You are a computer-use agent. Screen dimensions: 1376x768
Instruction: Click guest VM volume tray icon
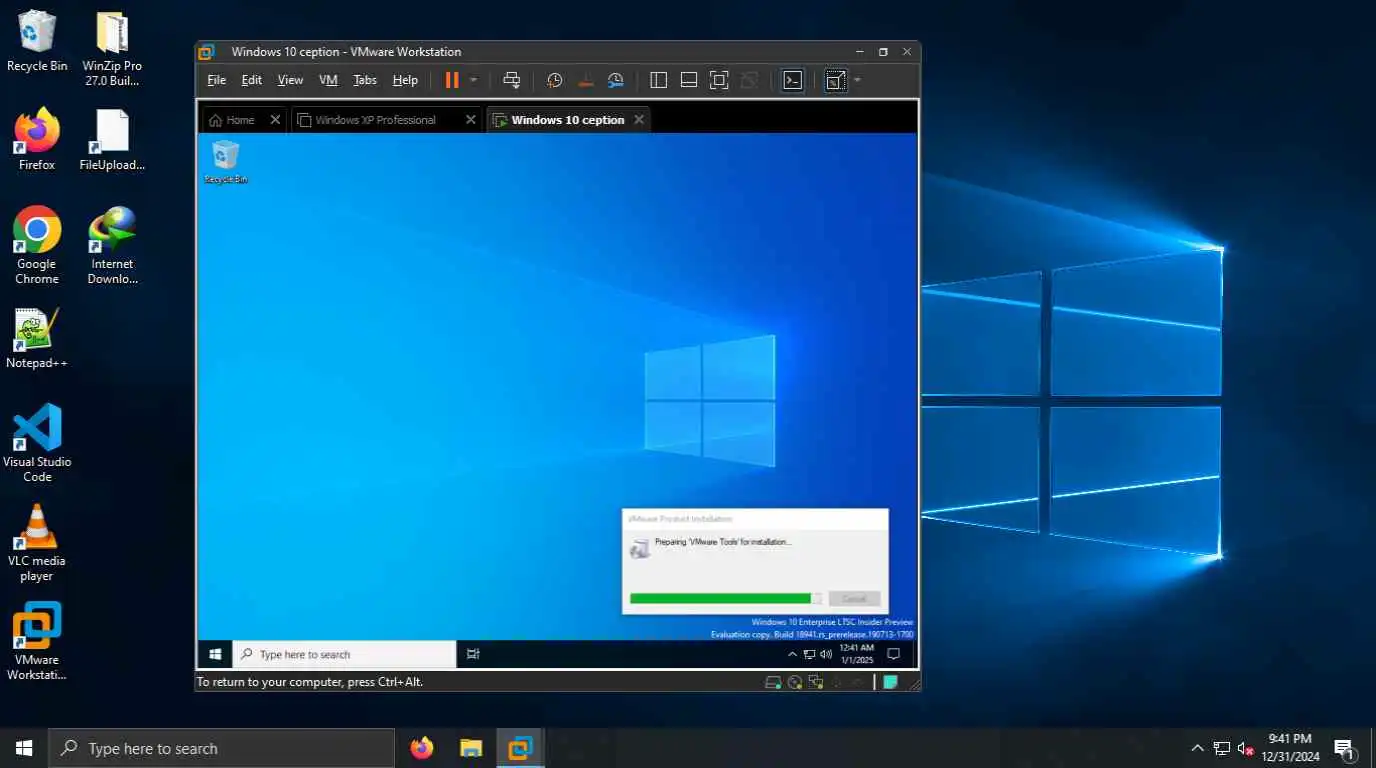825,654
